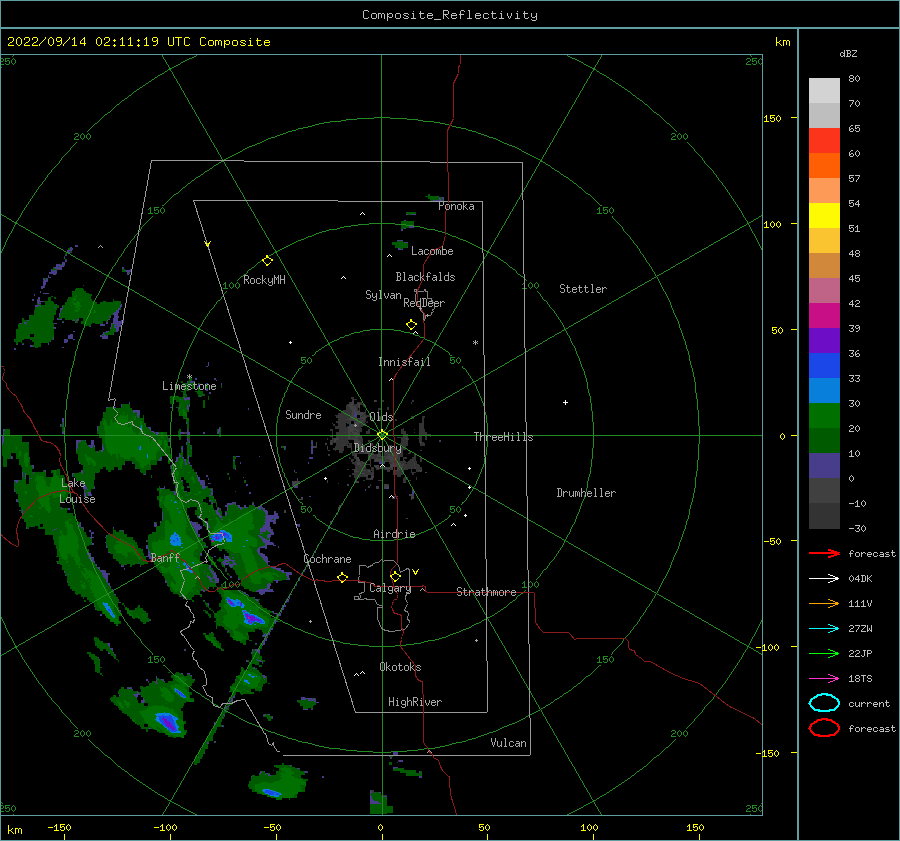Screen dimensions: 900x841
Task: Select the light gray 80 dBZ swatch
Action: (824, 90)
